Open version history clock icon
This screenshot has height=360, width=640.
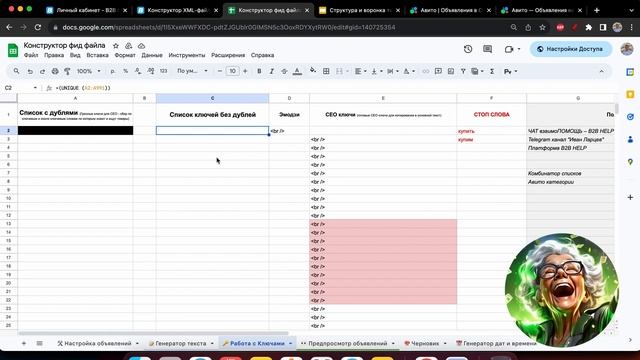468,49
